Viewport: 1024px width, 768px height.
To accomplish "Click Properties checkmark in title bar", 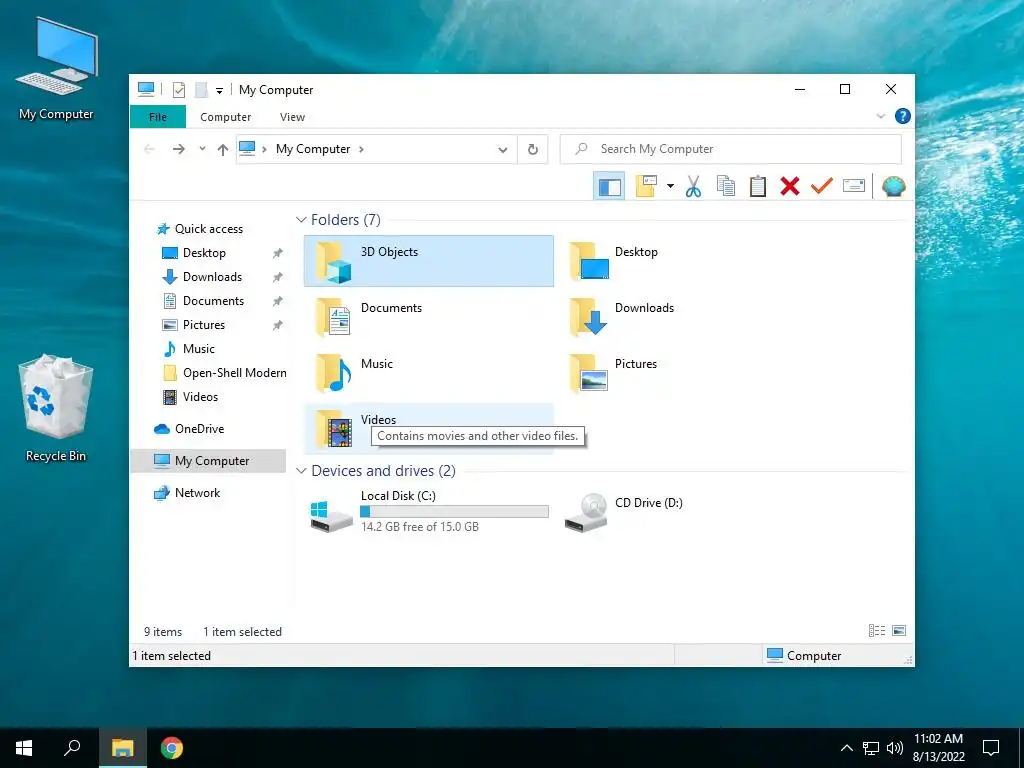I will [178, 90].
